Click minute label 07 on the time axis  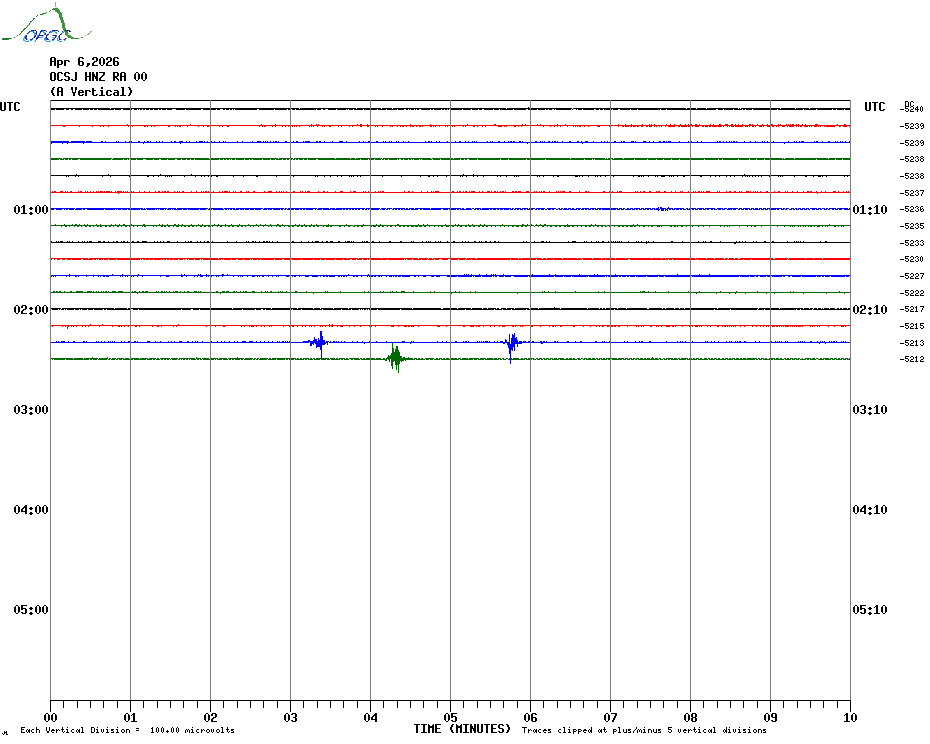click(x=610, y=718)
